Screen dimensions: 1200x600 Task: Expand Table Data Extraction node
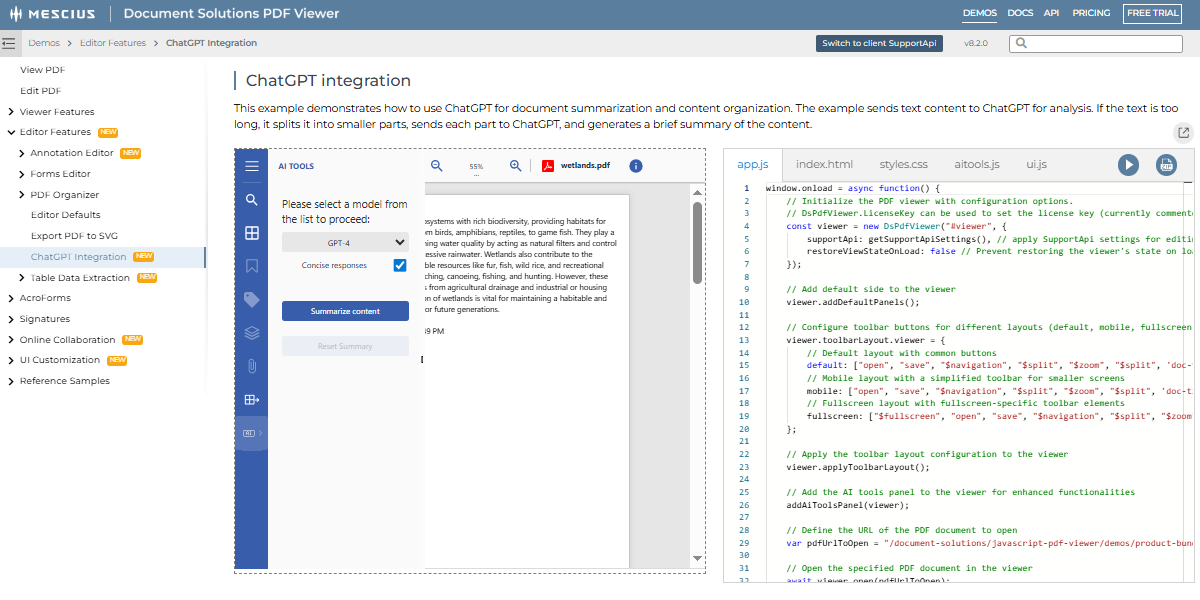click(x=21, y=278)
